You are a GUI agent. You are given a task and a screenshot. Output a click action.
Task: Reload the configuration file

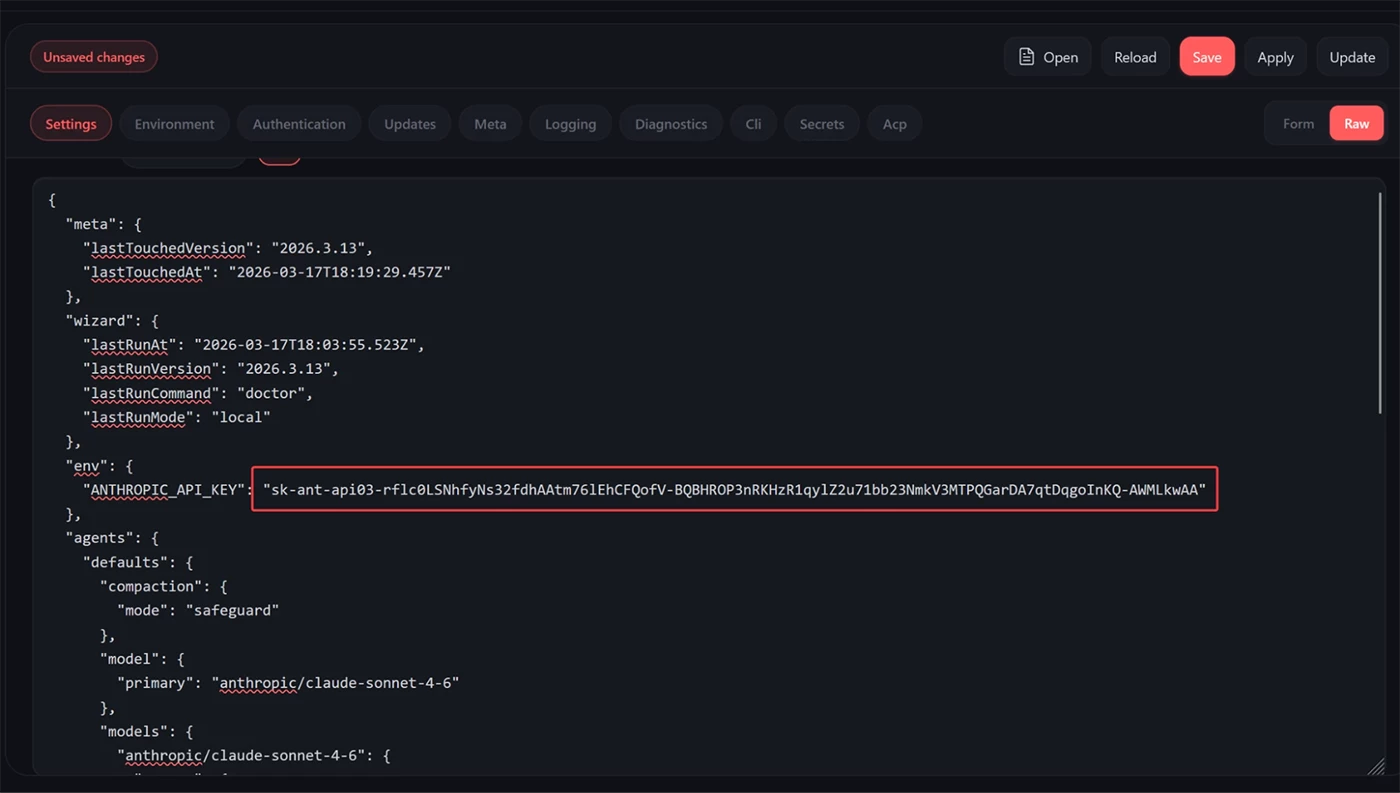1135,57
